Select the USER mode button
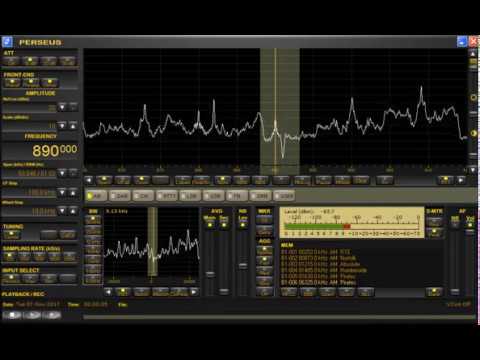The height and width of the screenshot is (360, 480). [284, 196]
